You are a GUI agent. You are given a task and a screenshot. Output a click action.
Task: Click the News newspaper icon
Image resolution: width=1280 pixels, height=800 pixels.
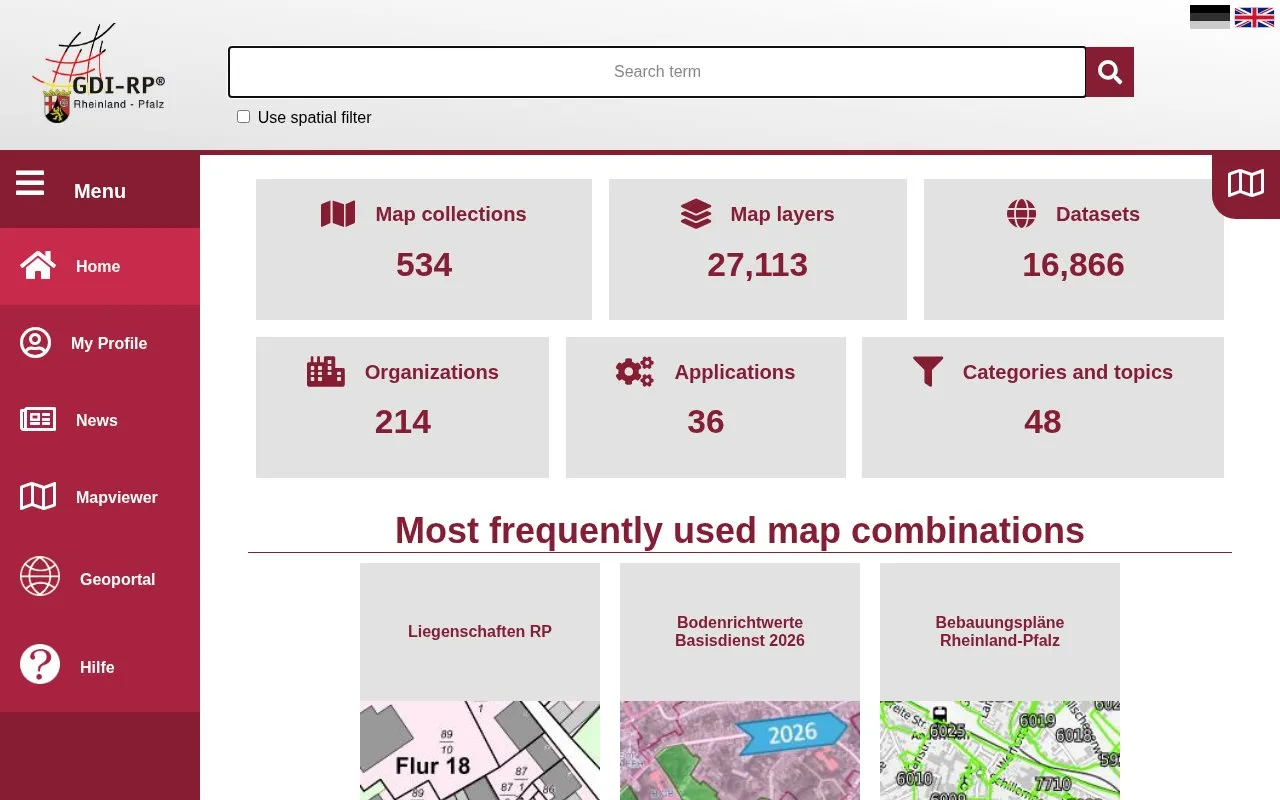(x=38, y=420)
